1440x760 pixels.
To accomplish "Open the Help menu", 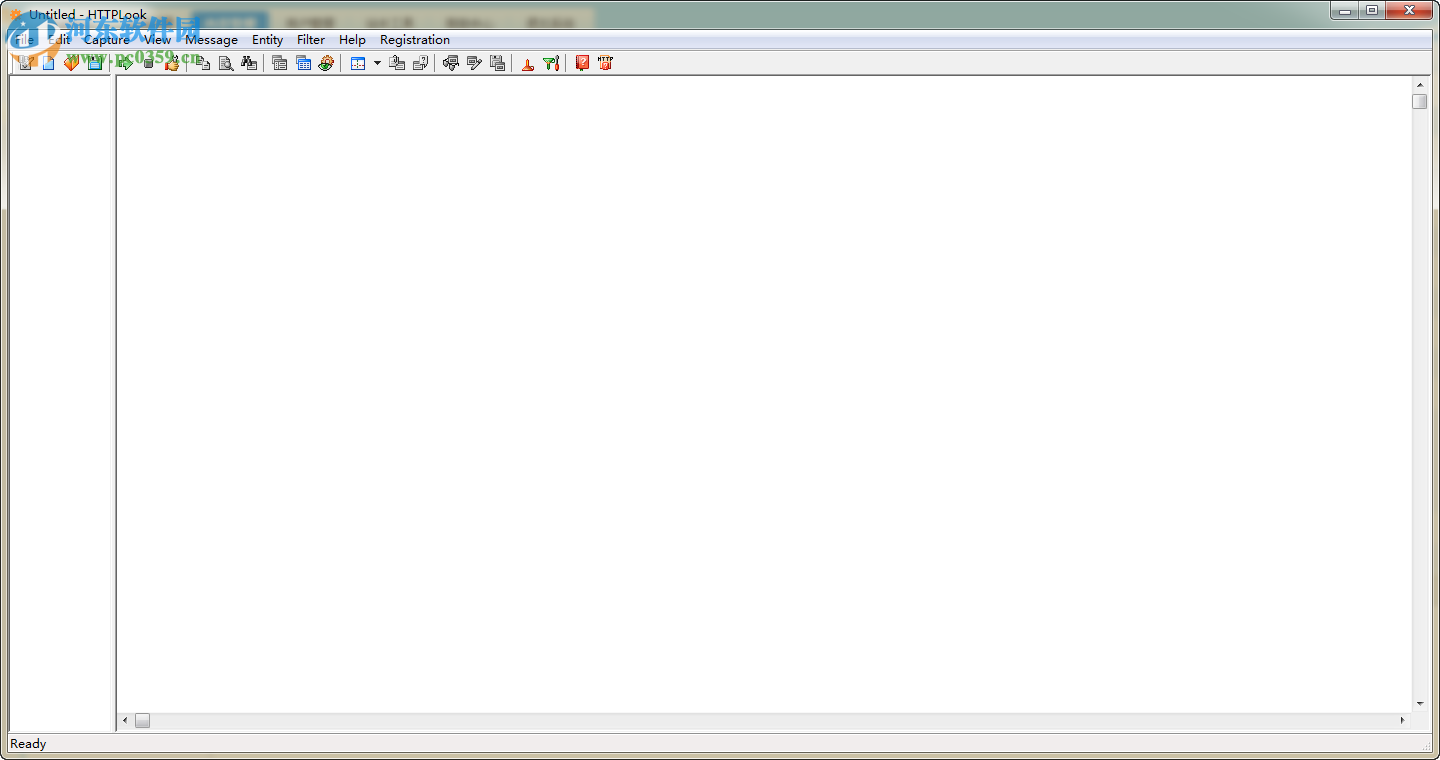I will pyautogui.click(x=352, y=40).
